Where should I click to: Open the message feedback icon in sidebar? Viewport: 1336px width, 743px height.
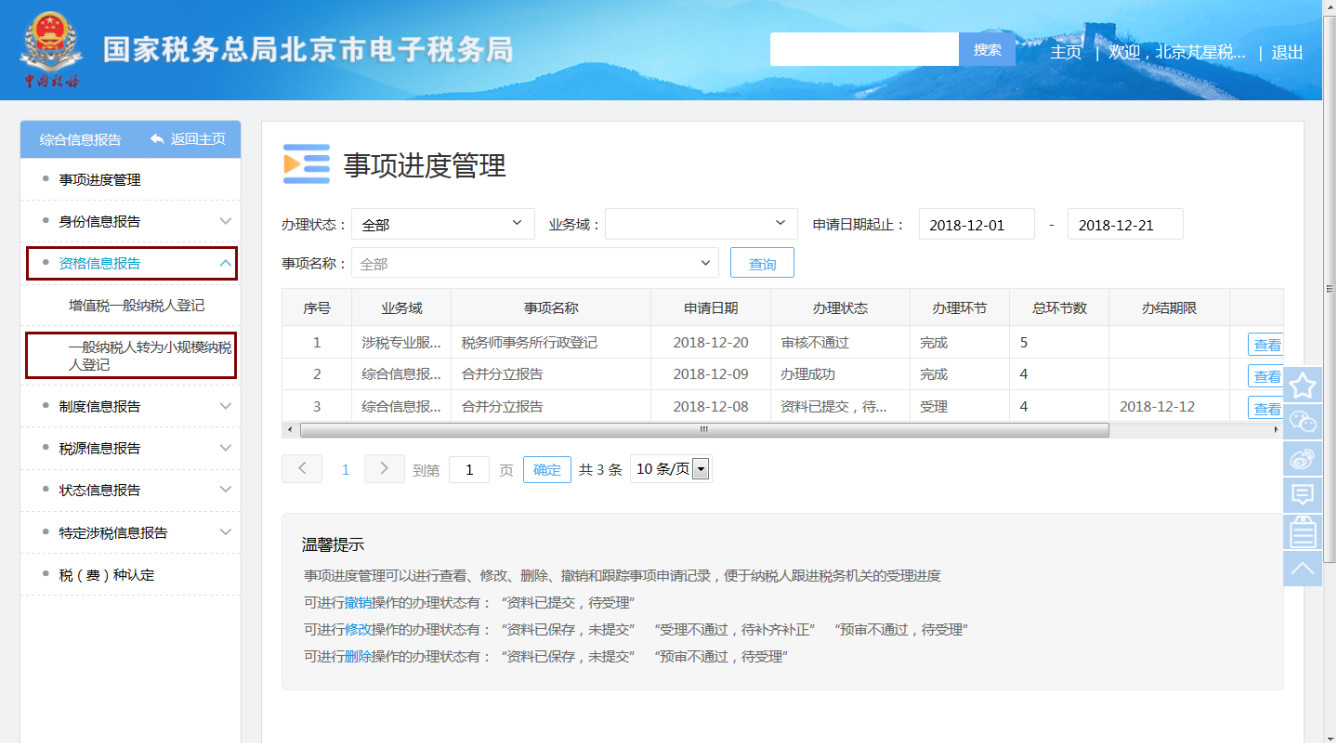tap(1302, 496)
